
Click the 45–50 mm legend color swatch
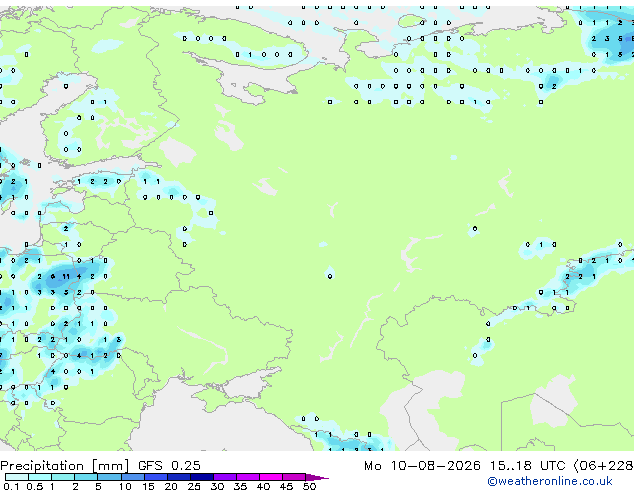[x=294, y=477]
